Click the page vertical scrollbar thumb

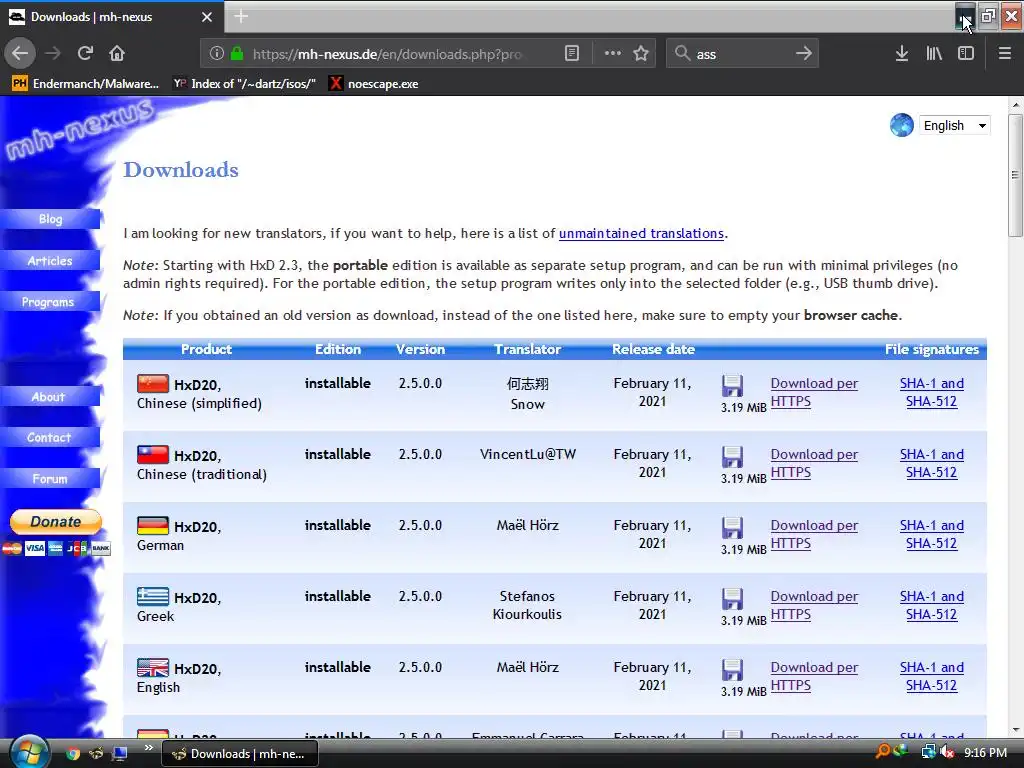(1015, 175)
